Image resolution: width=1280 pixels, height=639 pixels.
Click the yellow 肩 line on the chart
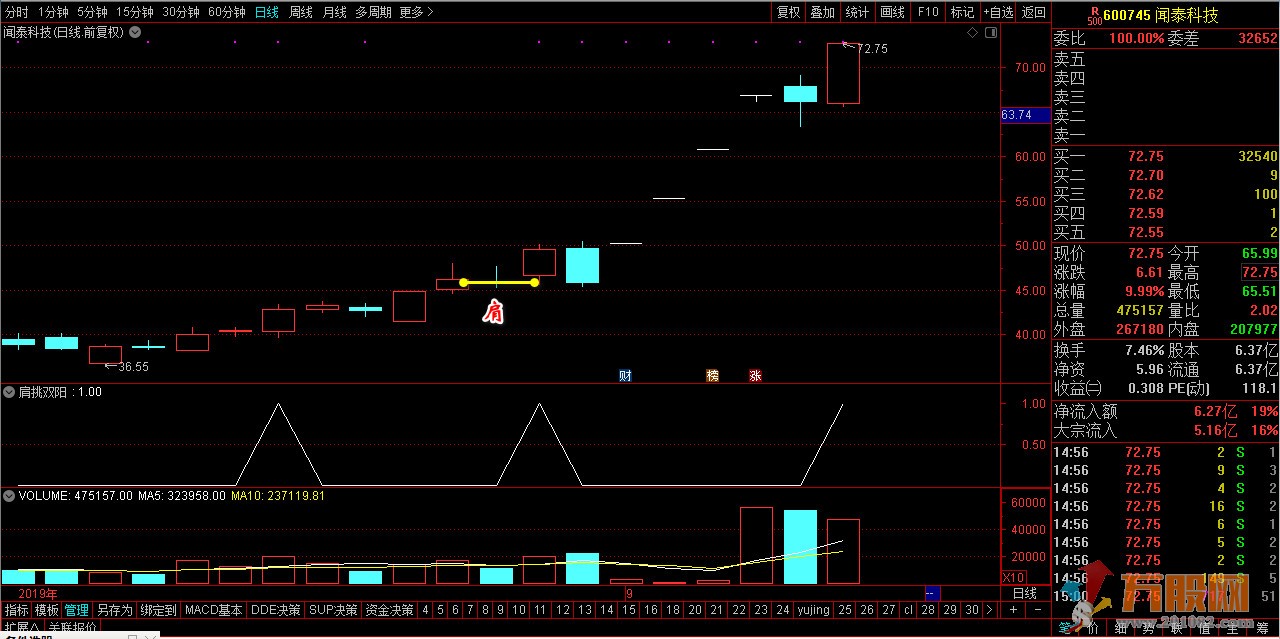click(x=499, y=282)
